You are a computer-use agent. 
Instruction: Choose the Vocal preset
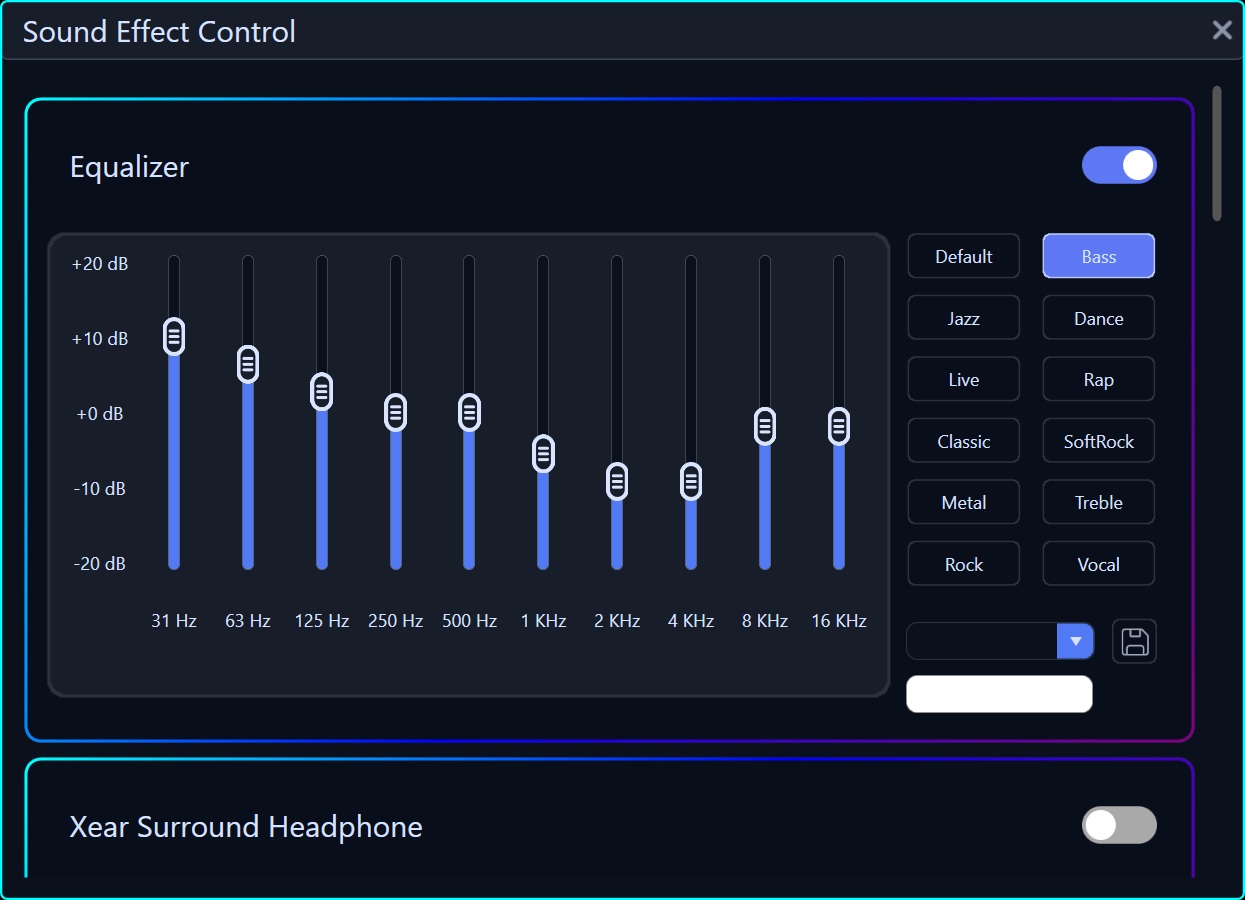[1099, 564]
